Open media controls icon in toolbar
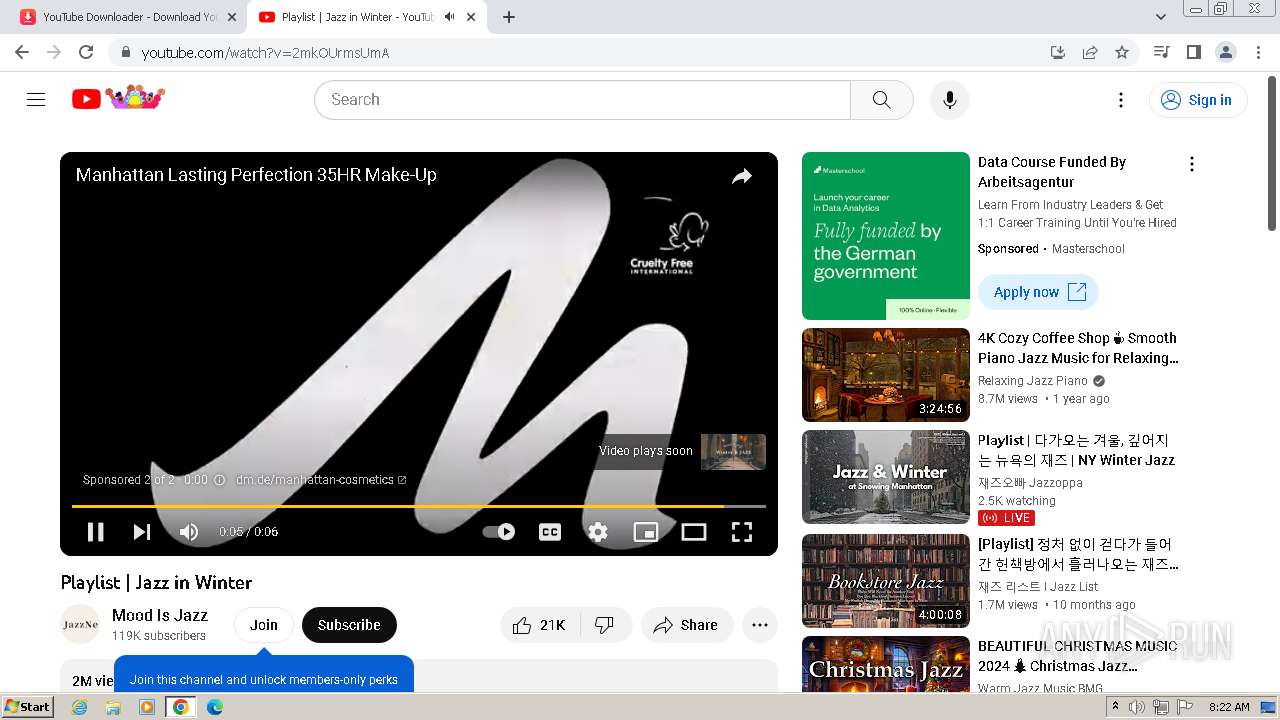 pyautogui.click(x=1161, y=52)
